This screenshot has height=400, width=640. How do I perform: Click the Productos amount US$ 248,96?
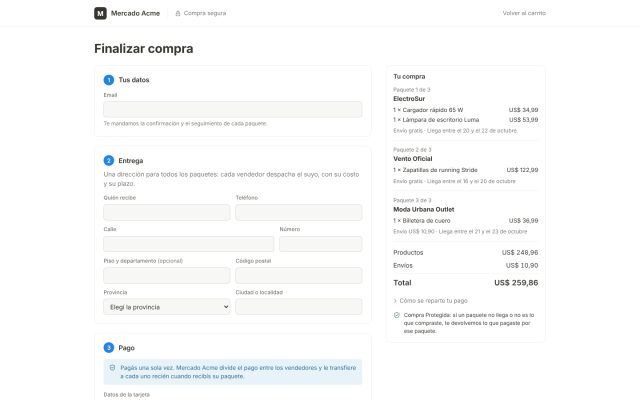tap(520, 253)
